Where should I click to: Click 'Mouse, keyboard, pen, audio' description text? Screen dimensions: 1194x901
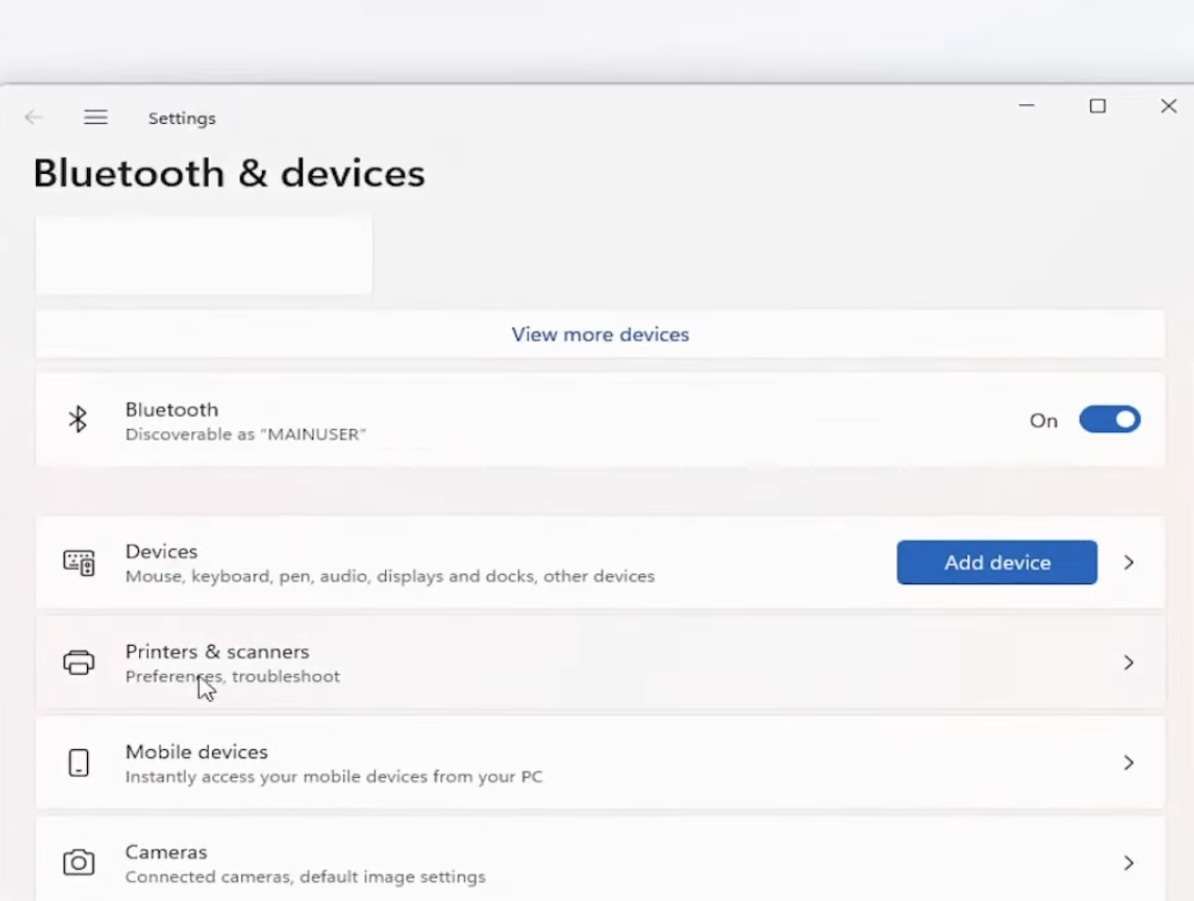pos(390,577)
